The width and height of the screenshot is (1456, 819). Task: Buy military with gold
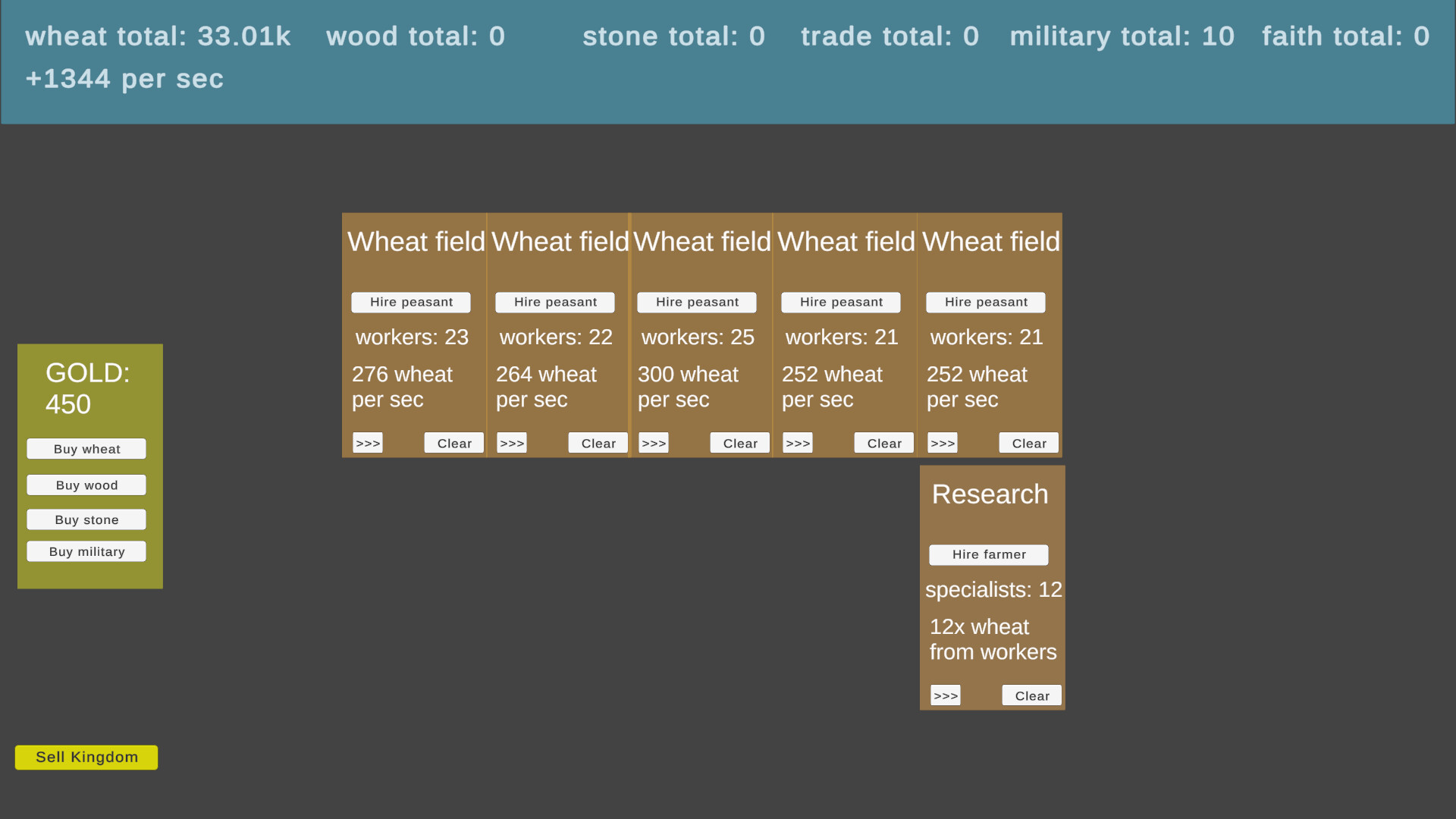(x=86, y=551)
